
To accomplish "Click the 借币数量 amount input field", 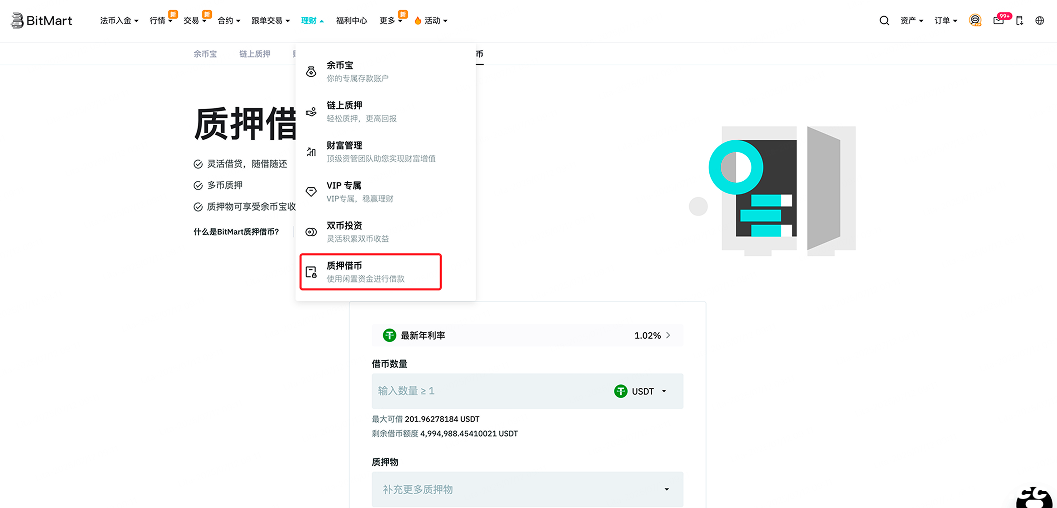I will point(490,391).
